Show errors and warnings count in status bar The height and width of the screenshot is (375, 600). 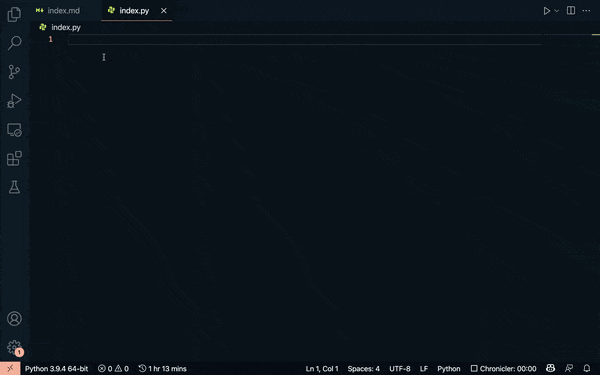click(x=113, y=368)
